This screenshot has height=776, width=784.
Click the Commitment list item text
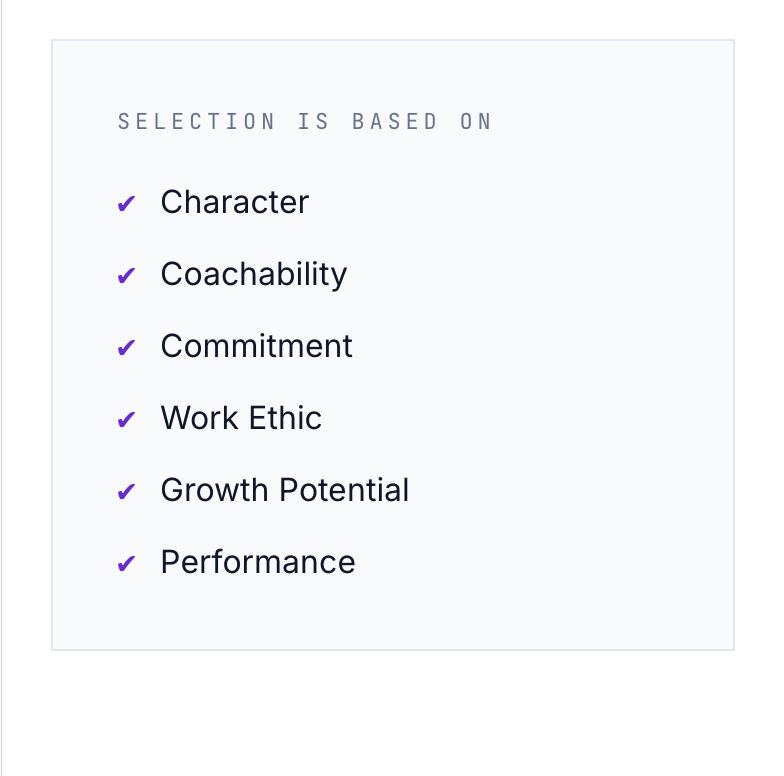[x=256, y=346]
